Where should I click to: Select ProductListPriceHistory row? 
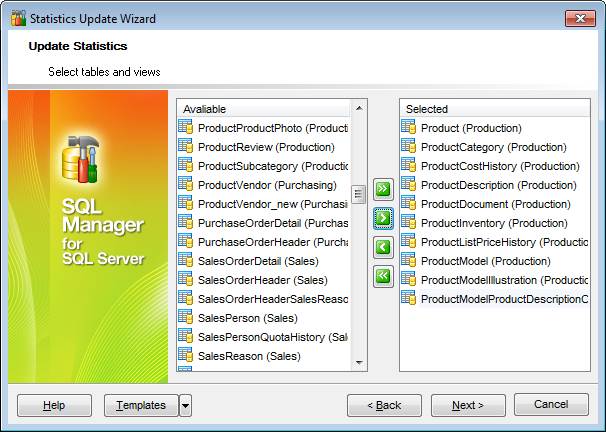[494, 242]
